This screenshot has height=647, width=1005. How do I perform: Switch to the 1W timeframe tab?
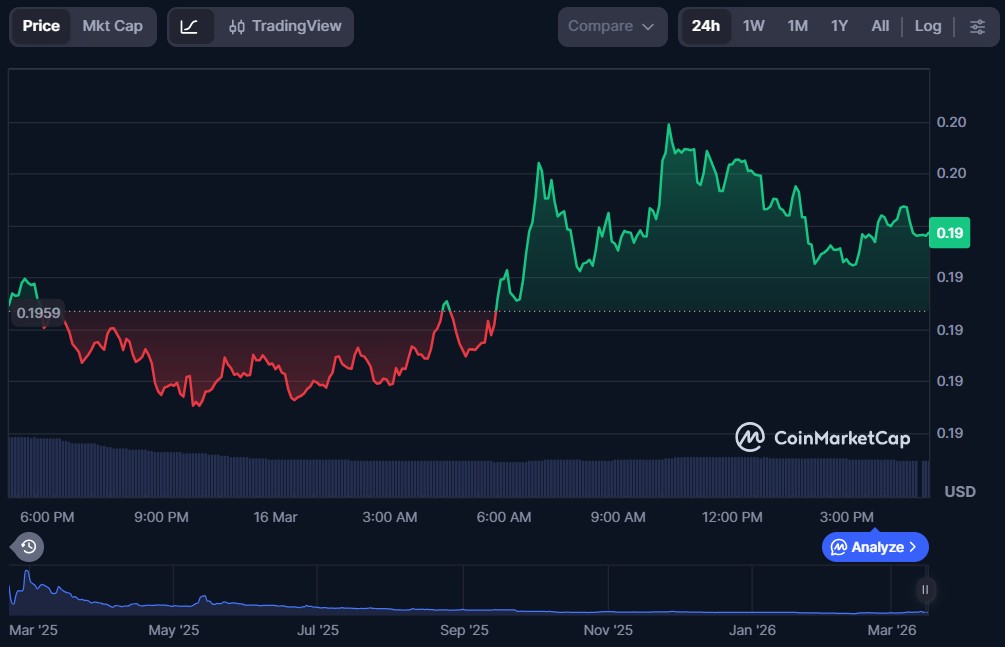pos(754,26)
